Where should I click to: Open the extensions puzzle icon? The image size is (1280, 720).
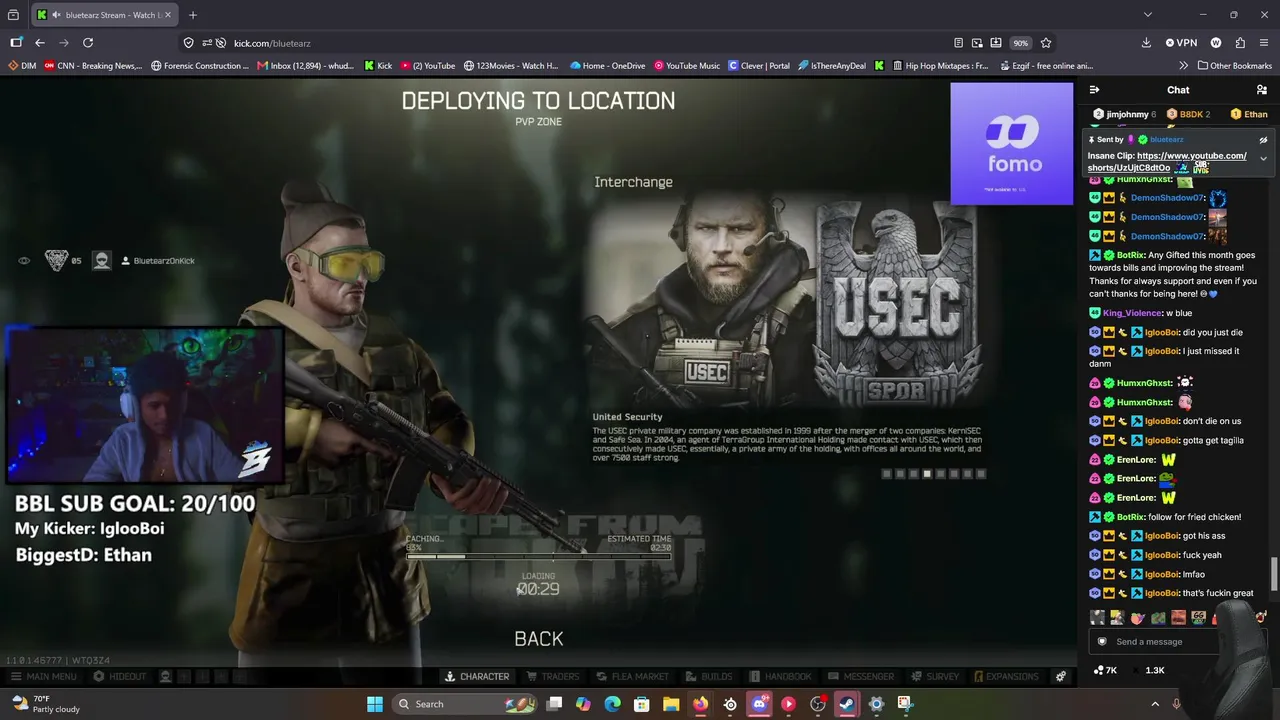(x=1240, y=43)
